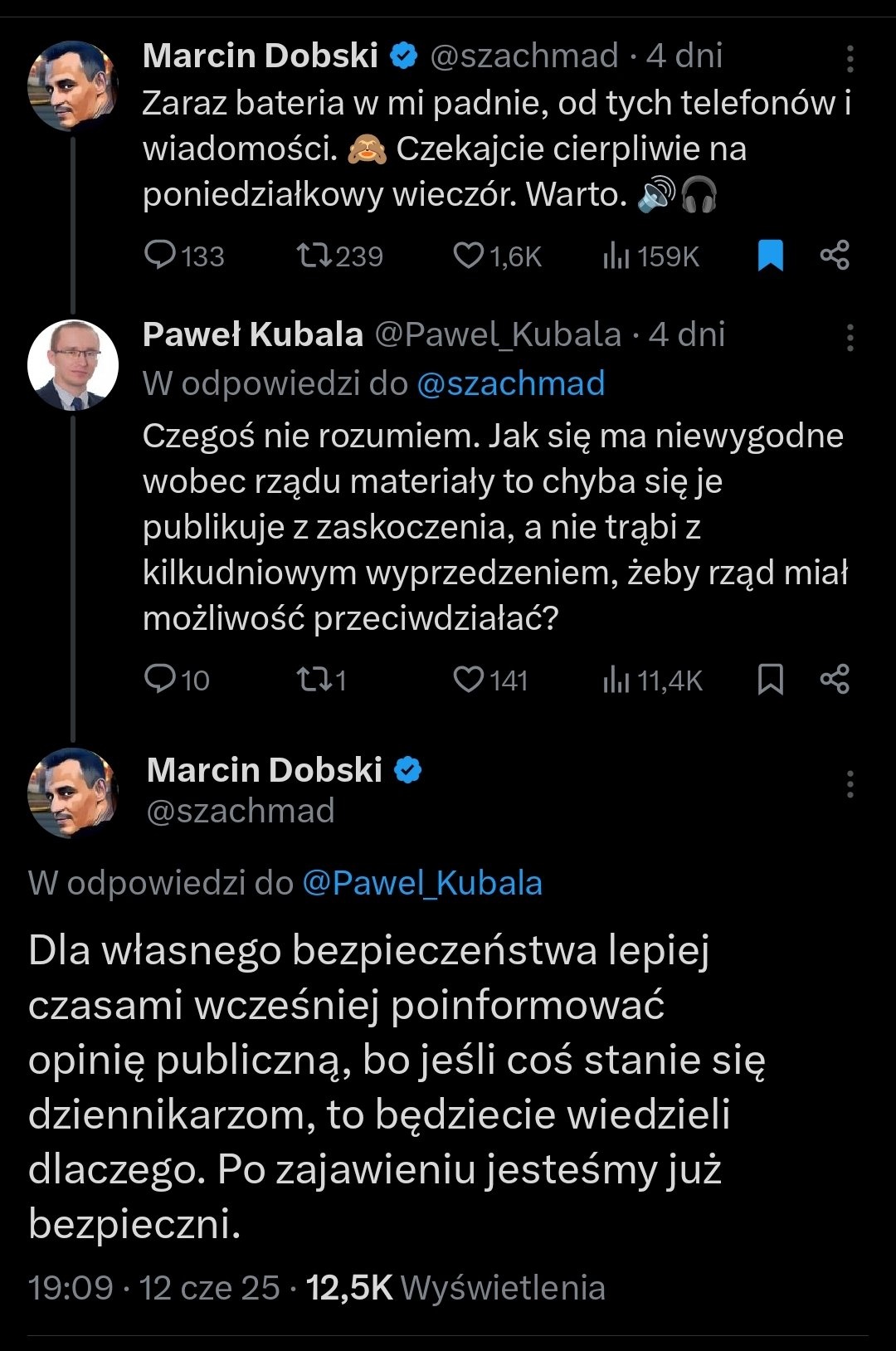Share Paweł Kubala's reply

[x=835, y=679]
